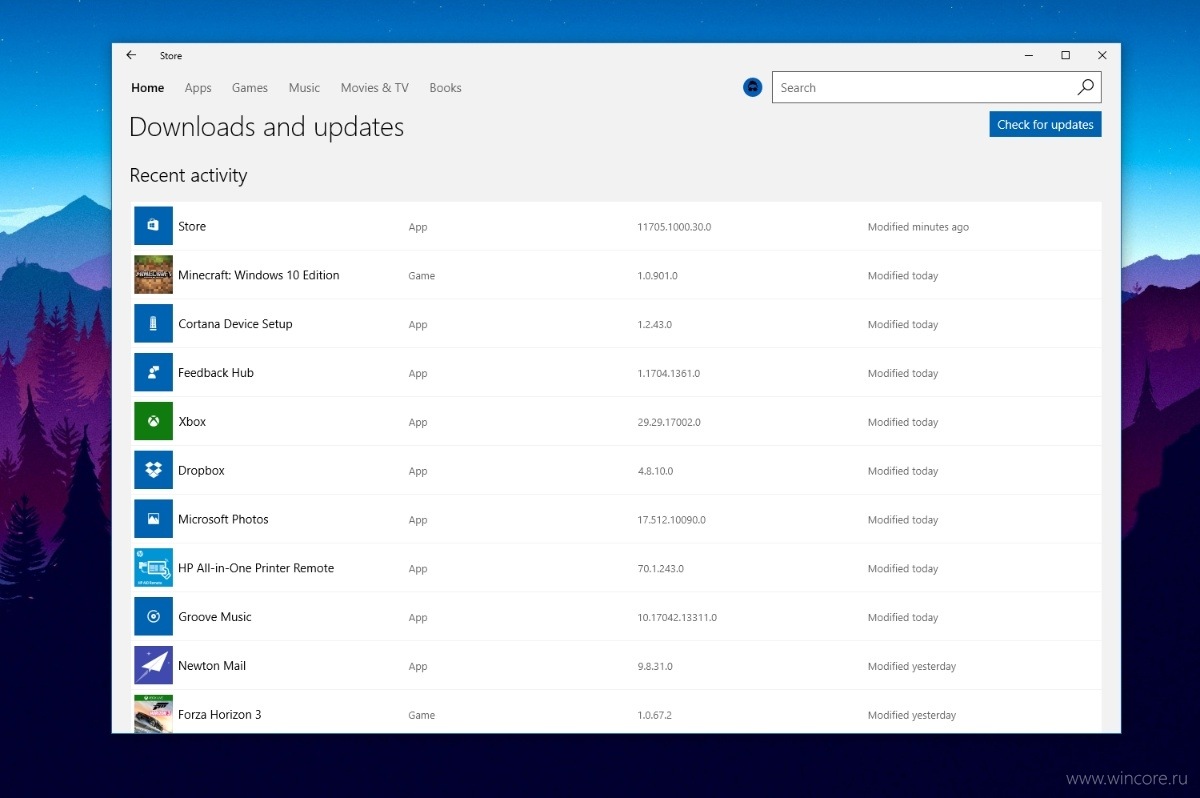Screen dimensions: 1200x798
Task: Select version text 4.8.10.0
Action: coord(655,471)
